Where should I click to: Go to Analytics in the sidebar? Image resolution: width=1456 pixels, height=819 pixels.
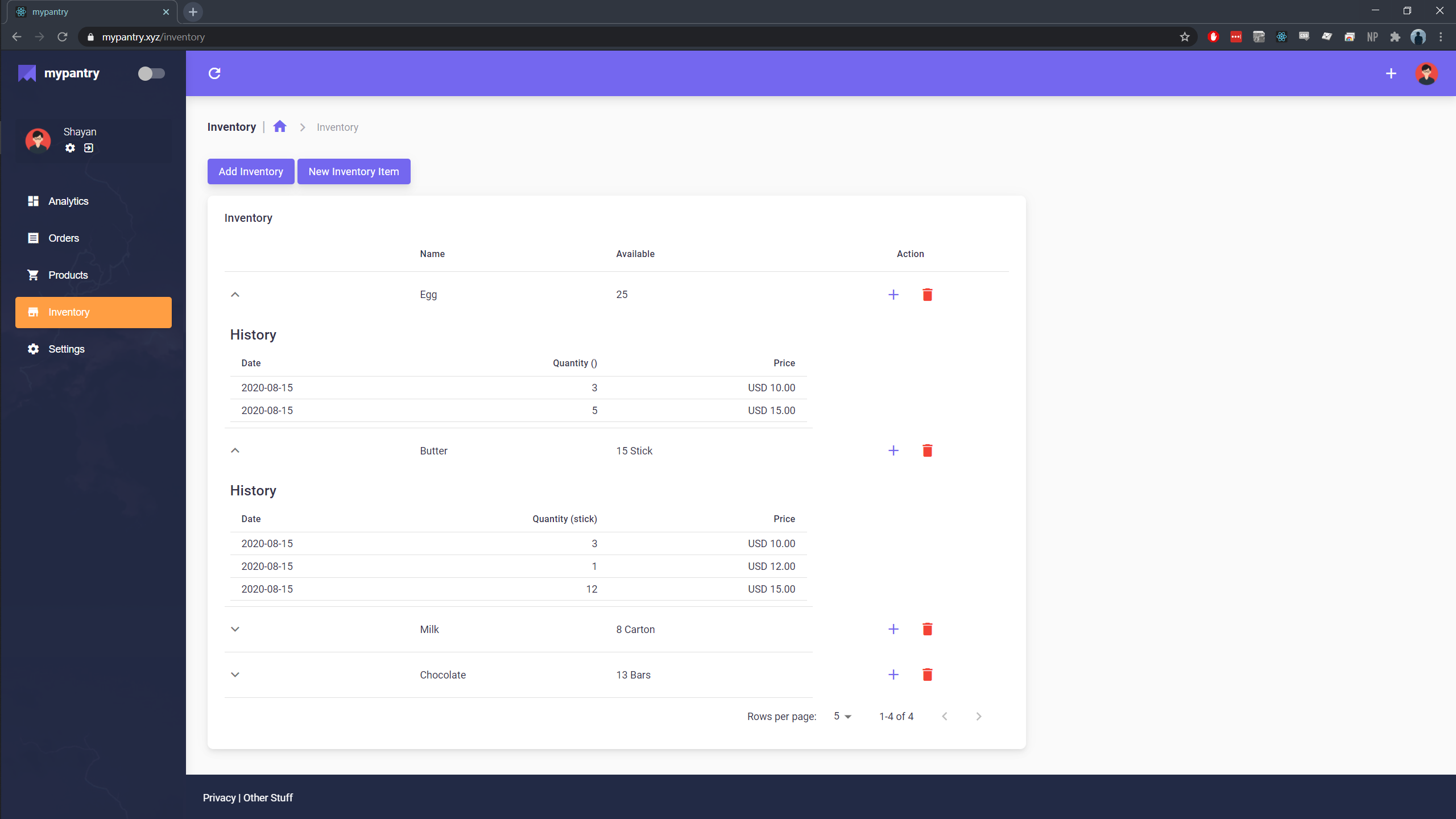[x=68, y=201]
